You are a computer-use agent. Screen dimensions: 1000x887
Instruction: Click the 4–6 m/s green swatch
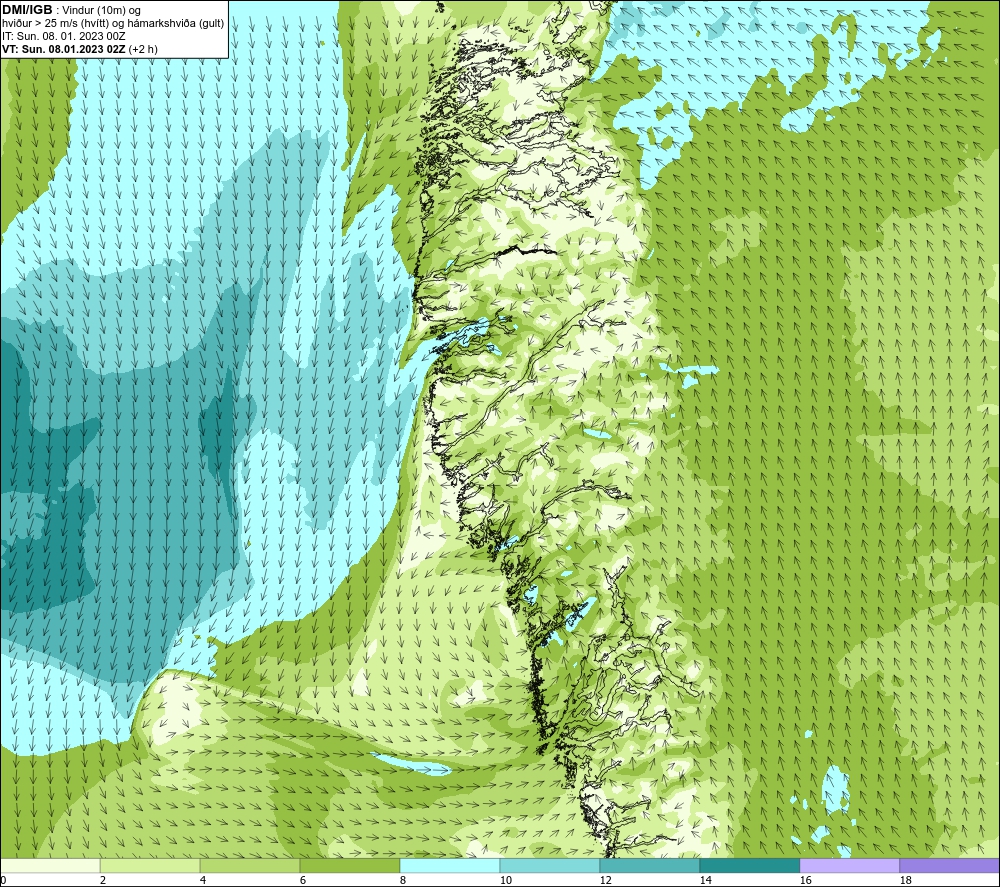(x=250, y=866)
